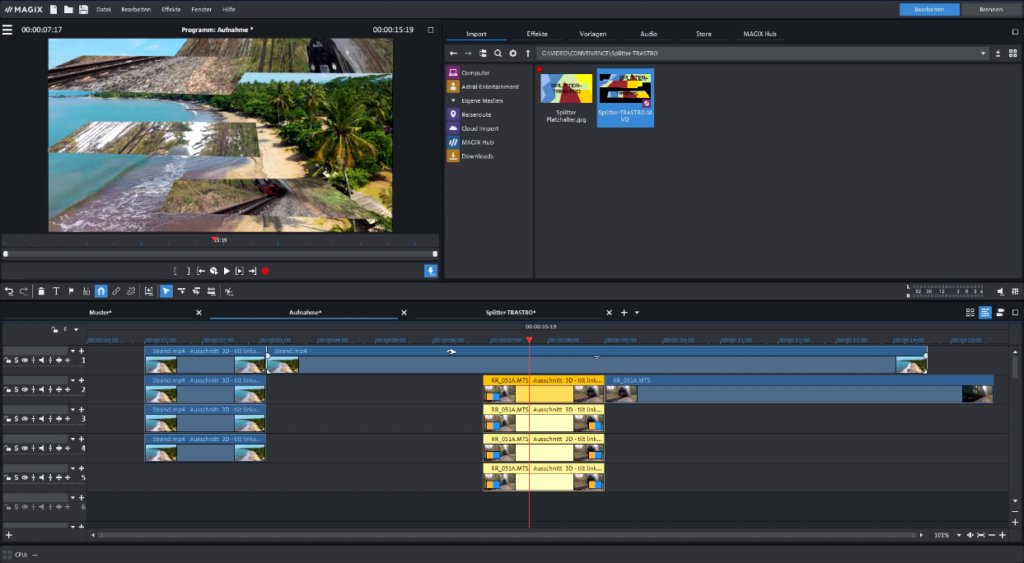Open new project tab dropdown arrow
The height and width of the screenshot is (563, 1024).
click(x=637, y=313)
